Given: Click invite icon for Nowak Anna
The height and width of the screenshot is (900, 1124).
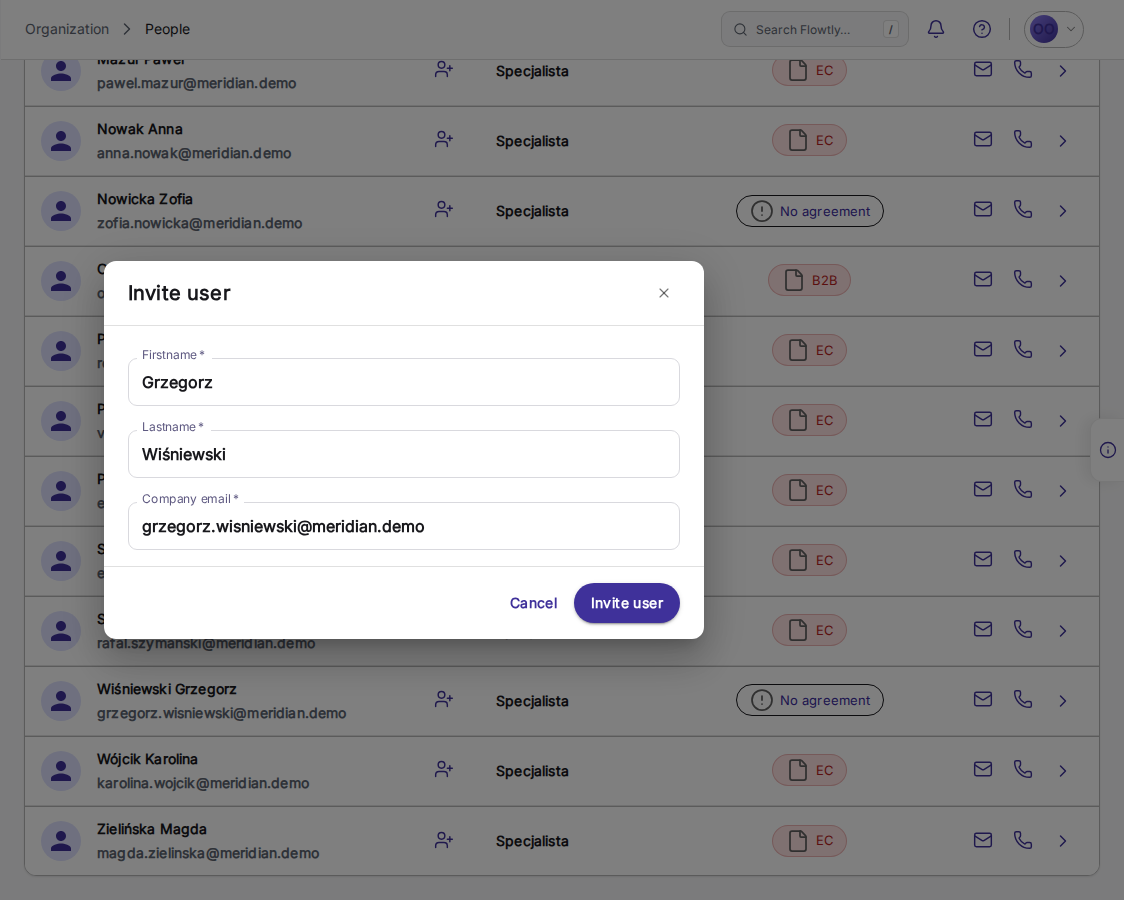Looking at the screenshot, I should pyautogui.click(x=444, y=140).
